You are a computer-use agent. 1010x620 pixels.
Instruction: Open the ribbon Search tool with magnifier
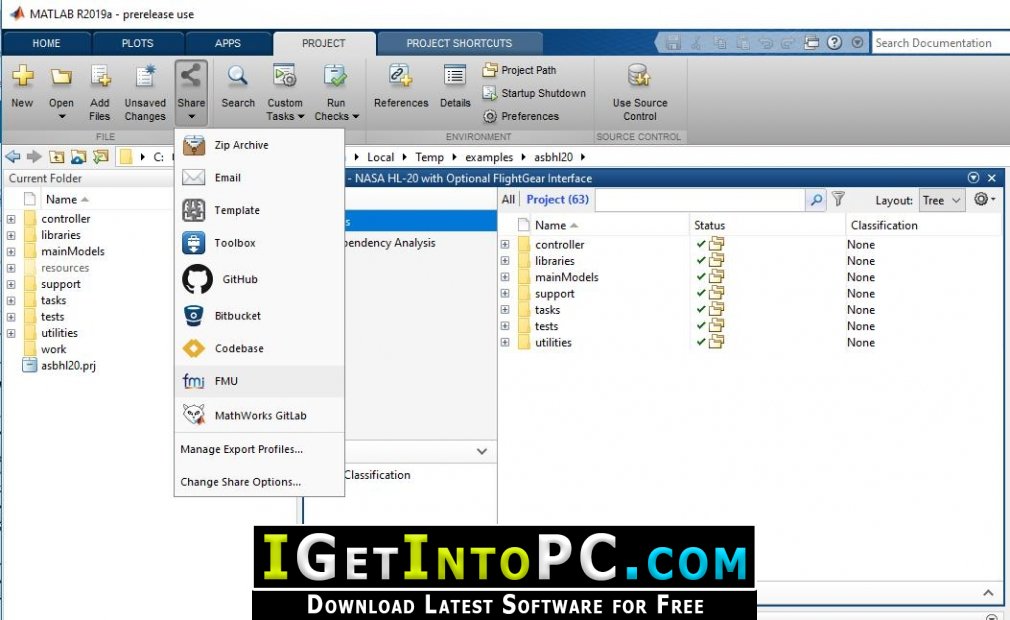(238, 86)
